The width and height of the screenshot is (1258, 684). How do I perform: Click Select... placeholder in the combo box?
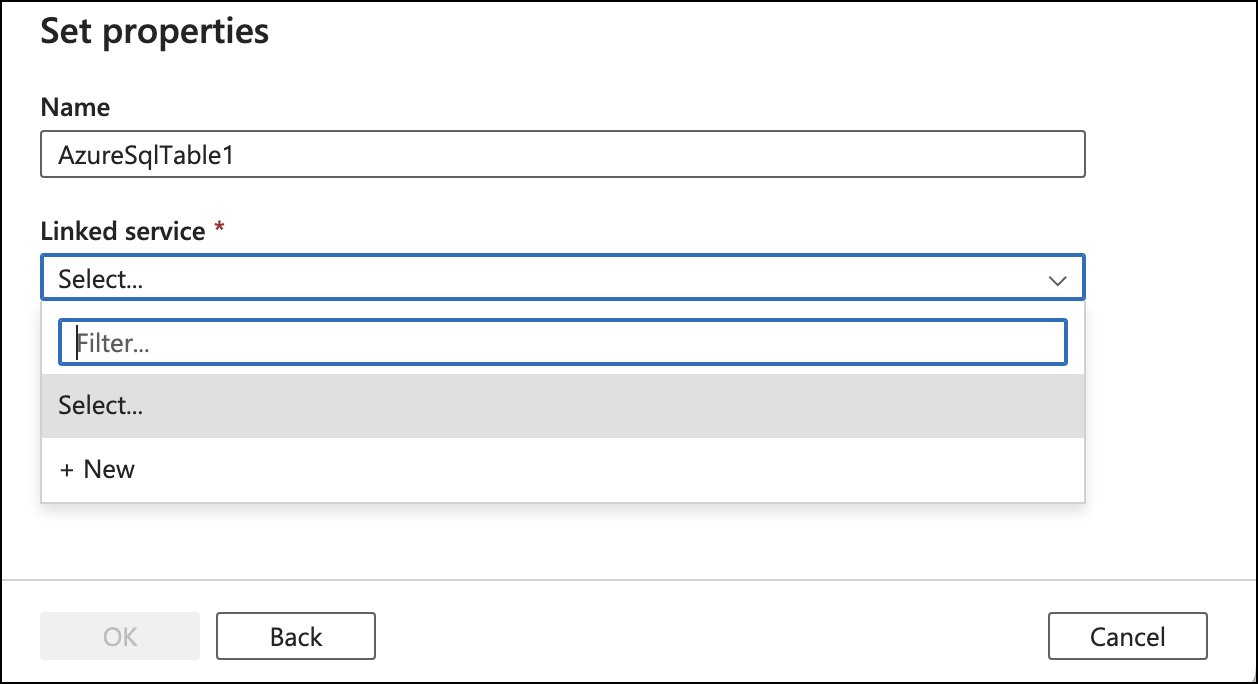click(101, 279)
